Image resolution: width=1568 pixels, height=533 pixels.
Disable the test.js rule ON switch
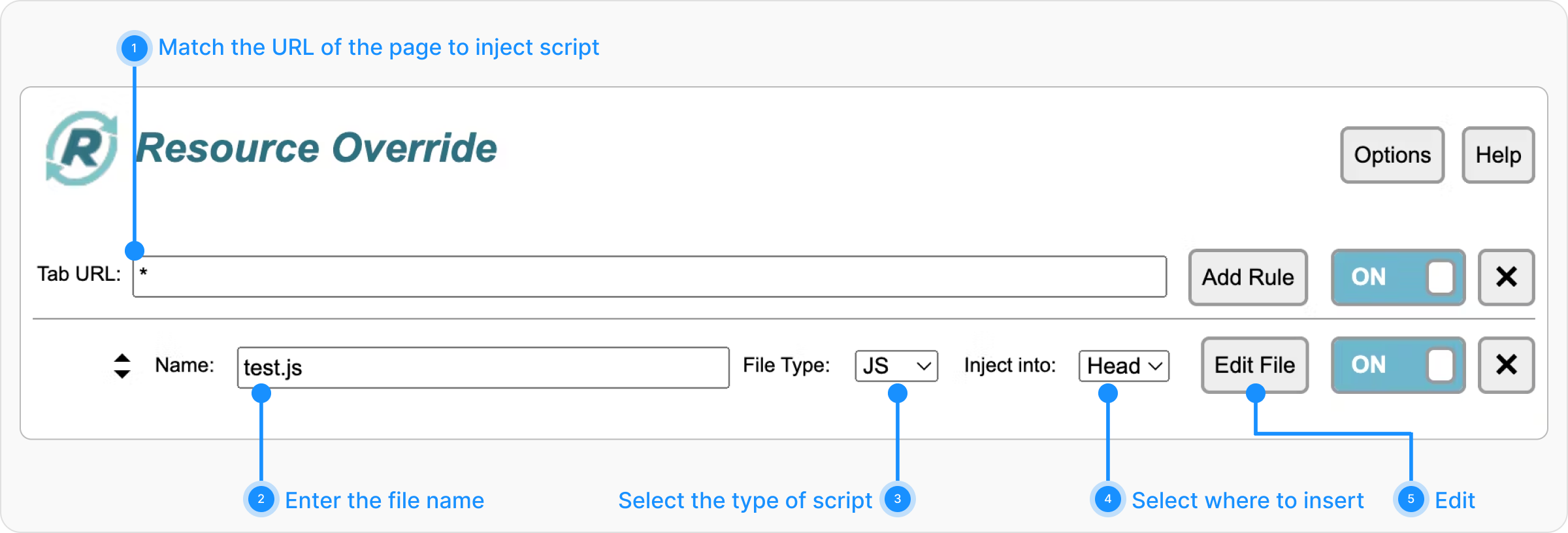click(1397, 364)
